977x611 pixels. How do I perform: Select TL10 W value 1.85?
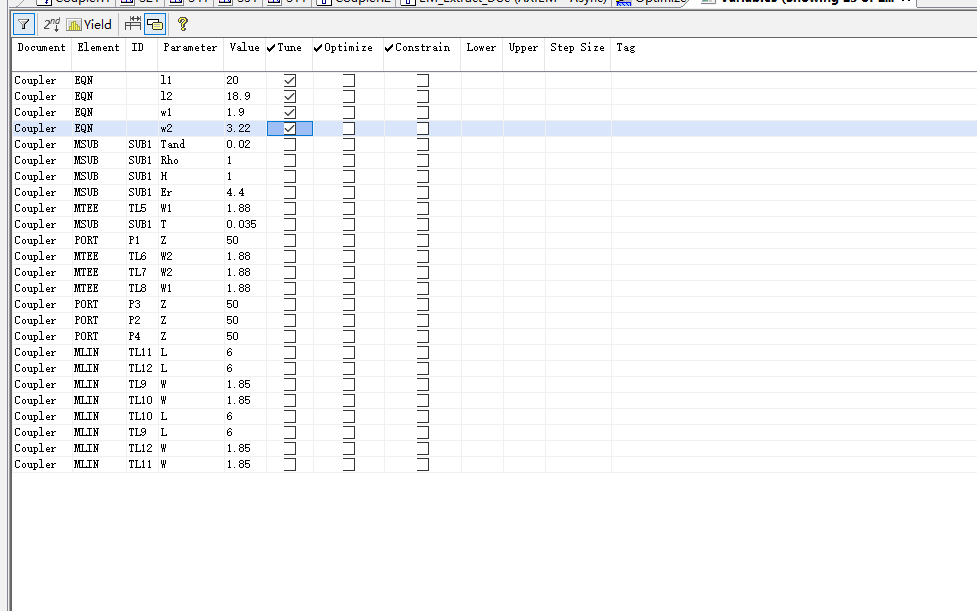(x=239, y=400)
